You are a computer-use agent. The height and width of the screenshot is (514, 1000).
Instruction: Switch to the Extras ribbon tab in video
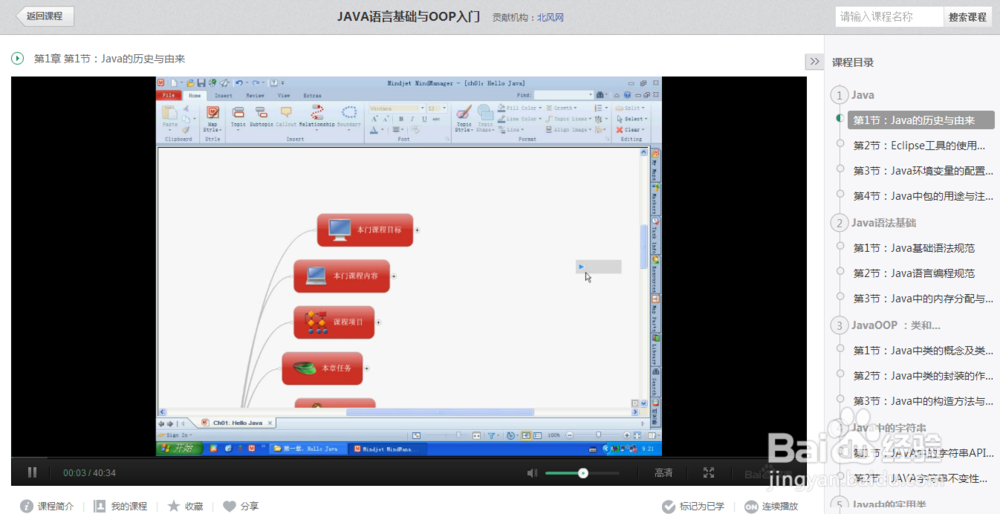pyautogui.click(x=312, y=95)
